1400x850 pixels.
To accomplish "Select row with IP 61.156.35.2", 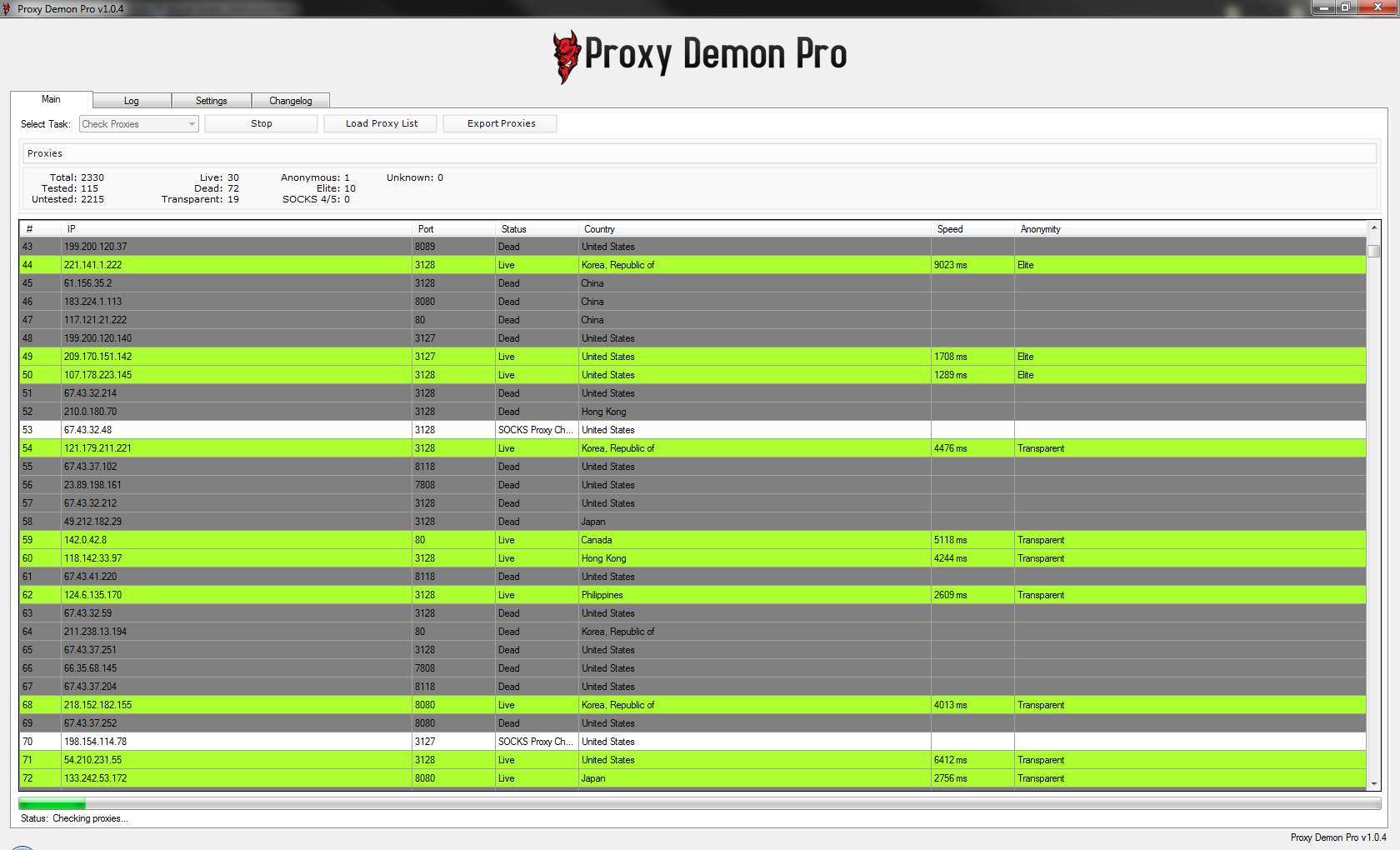I will [x=692, y=283].
